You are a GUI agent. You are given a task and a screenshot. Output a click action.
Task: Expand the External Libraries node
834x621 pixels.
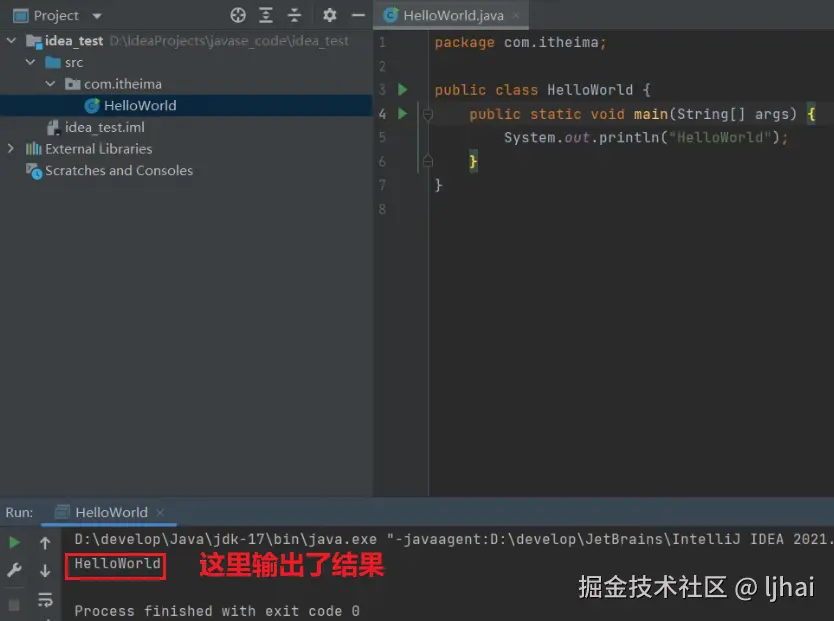point(11,149)
